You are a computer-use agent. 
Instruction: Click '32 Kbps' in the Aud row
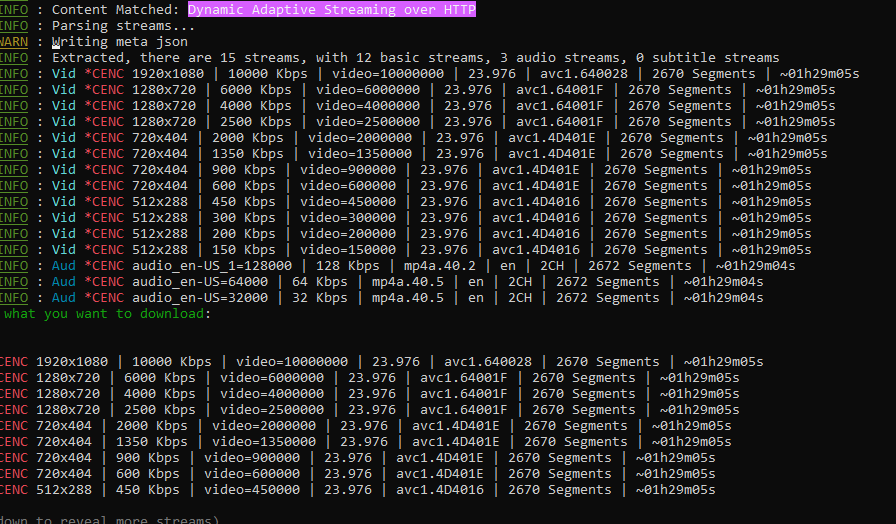click(319, 298)
